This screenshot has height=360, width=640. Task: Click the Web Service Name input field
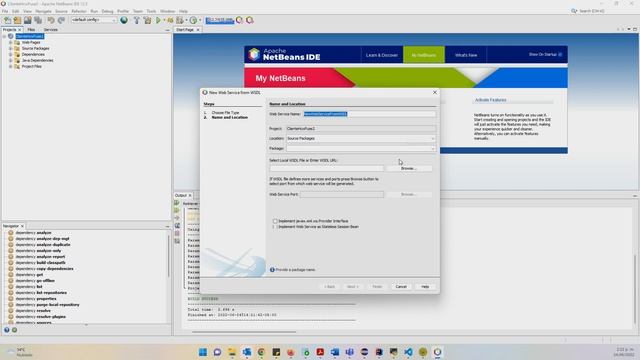click(369, 114)
